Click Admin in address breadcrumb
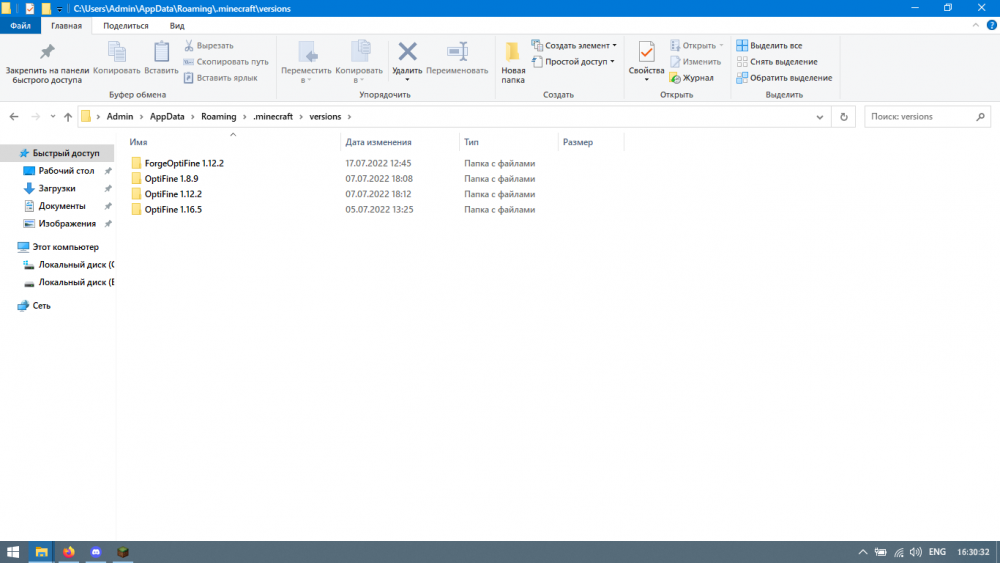This screenshot has width=1000, height=563. point(120,117)
